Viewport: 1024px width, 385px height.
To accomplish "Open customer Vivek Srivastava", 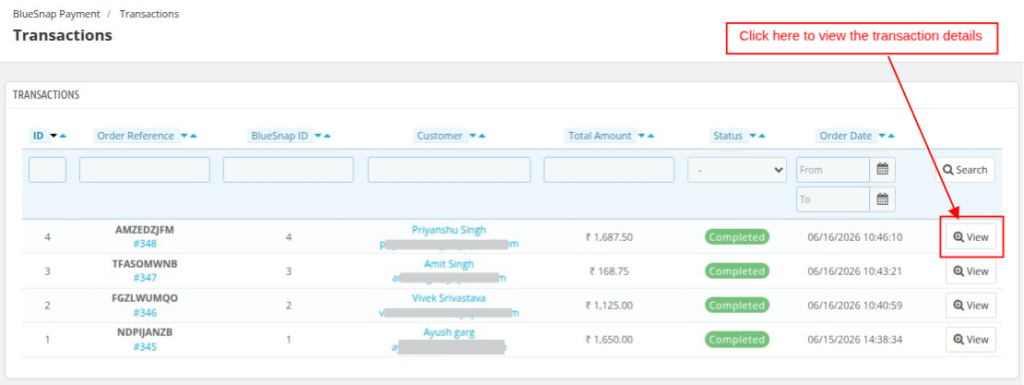I will coord(449,298).
